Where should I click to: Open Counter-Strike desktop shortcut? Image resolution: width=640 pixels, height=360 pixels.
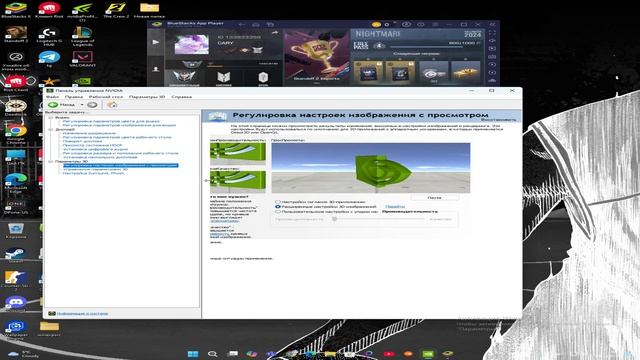coord(16,280)
